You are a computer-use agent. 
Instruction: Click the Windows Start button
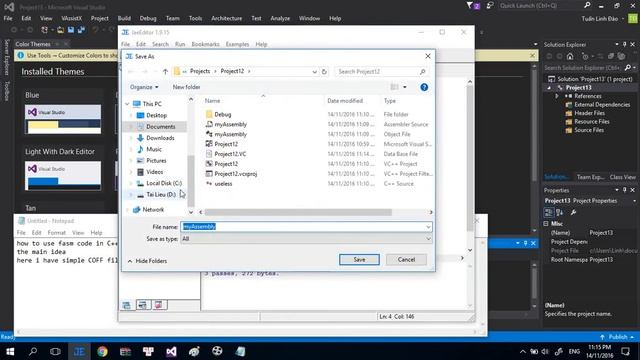coord(10,351)
